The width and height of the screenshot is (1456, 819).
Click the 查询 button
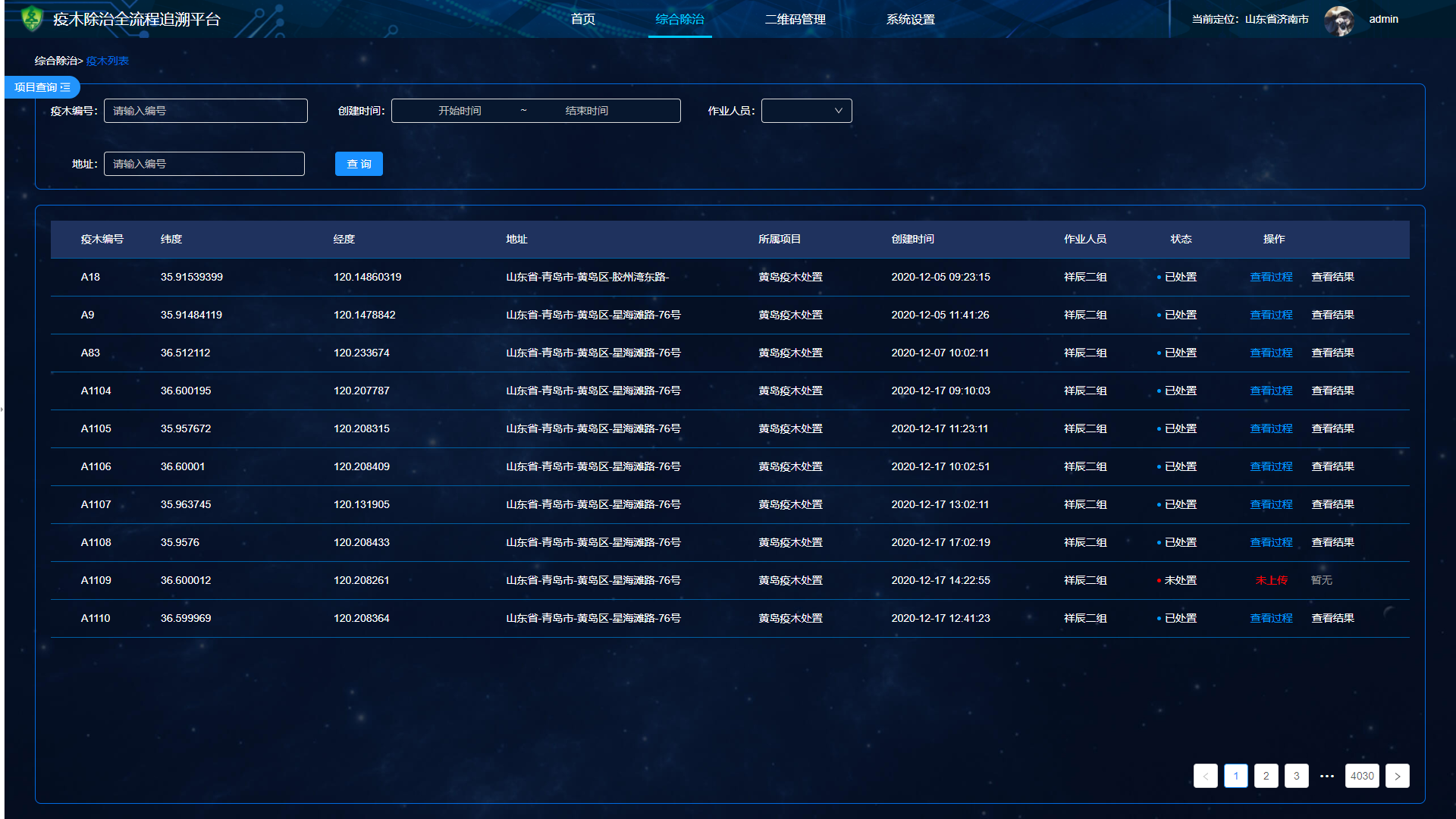[359, 164]
